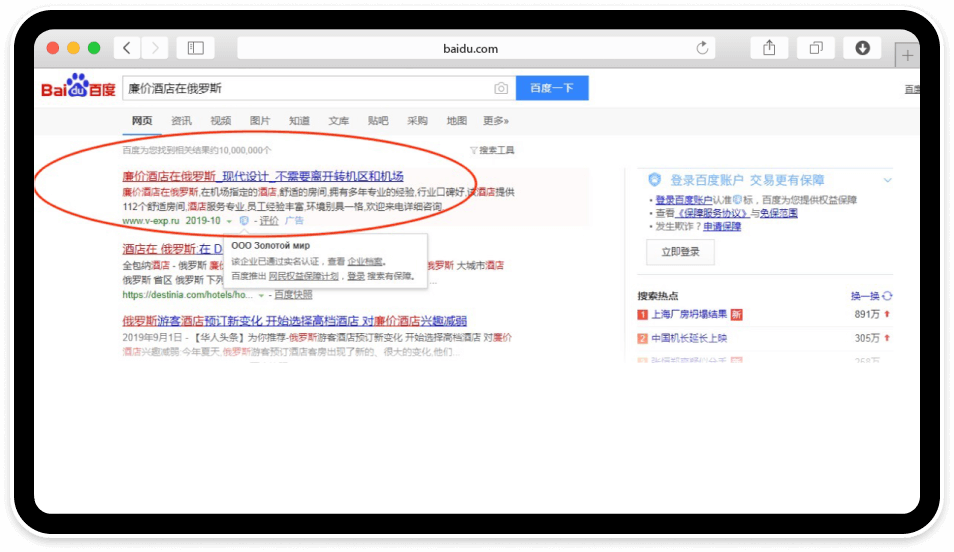Click the 申请保障 link
954x552 pixels.
point(722,226)
